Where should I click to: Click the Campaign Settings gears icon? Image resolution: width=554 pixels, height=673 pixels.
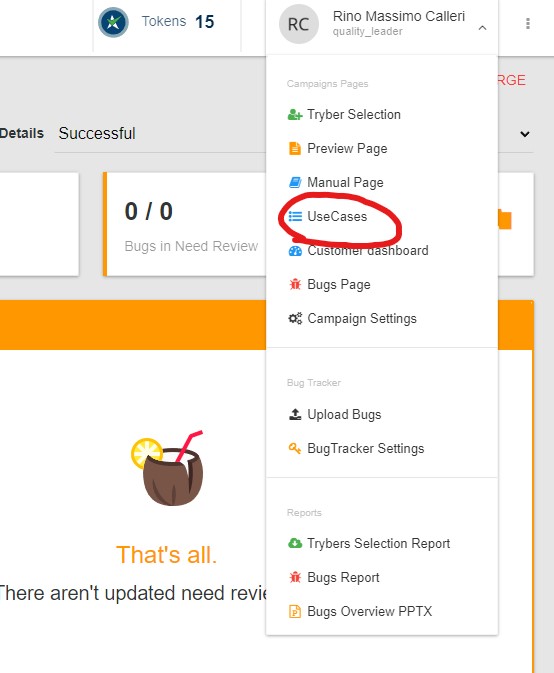pos(295,318)
